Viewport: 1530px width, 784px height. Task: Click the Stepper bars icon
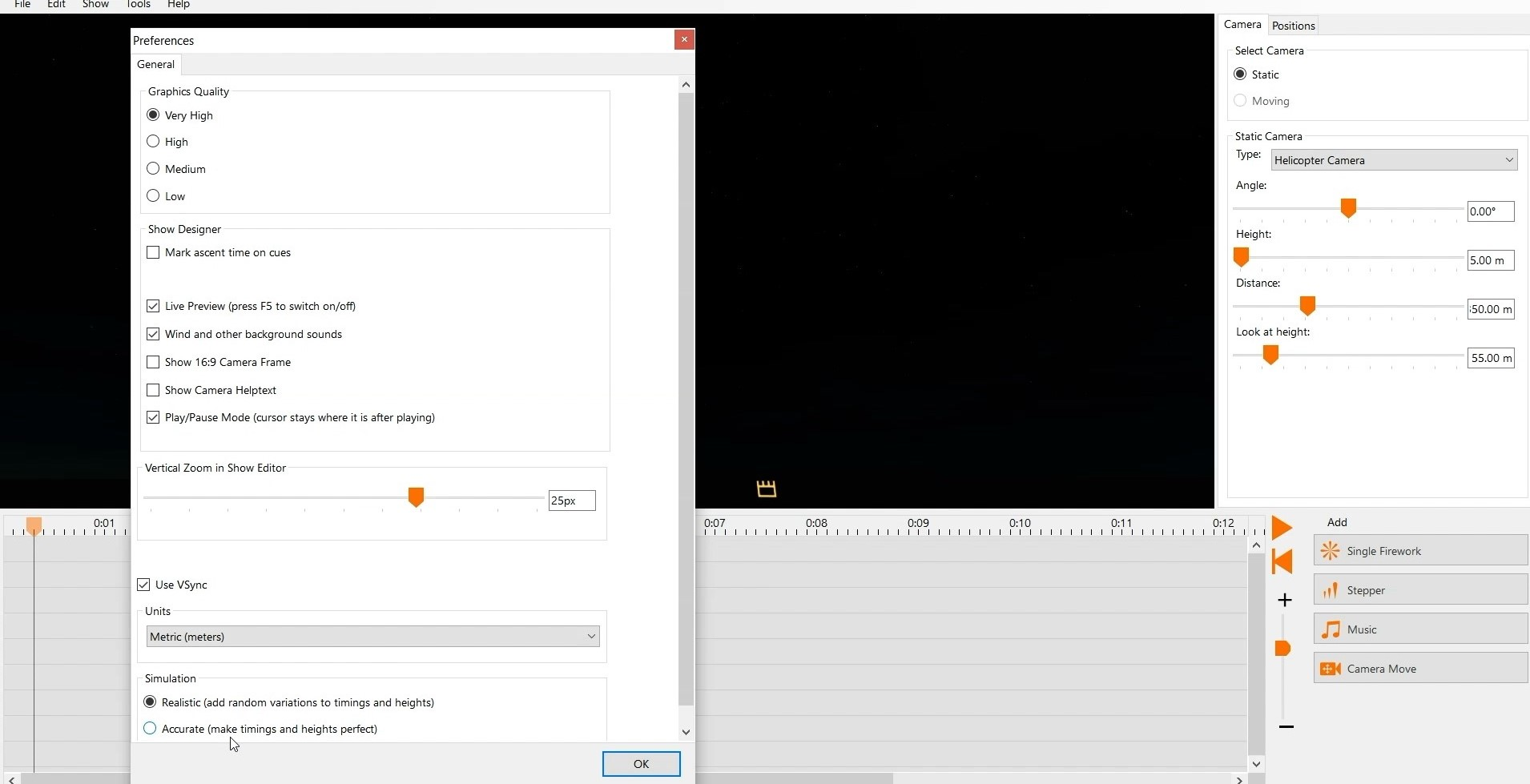1331,590
